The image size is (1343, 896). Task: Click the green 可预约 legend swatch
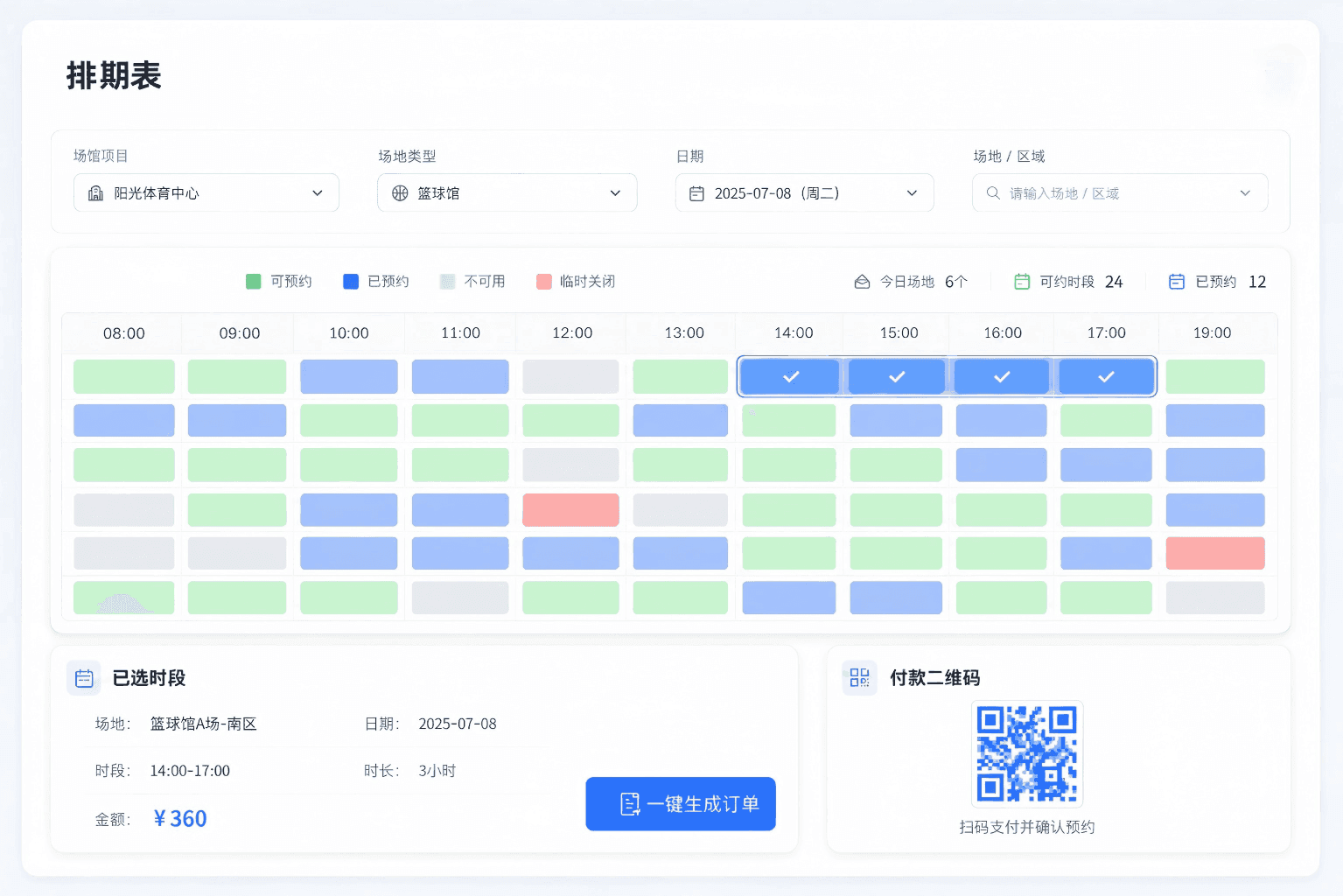254,282
